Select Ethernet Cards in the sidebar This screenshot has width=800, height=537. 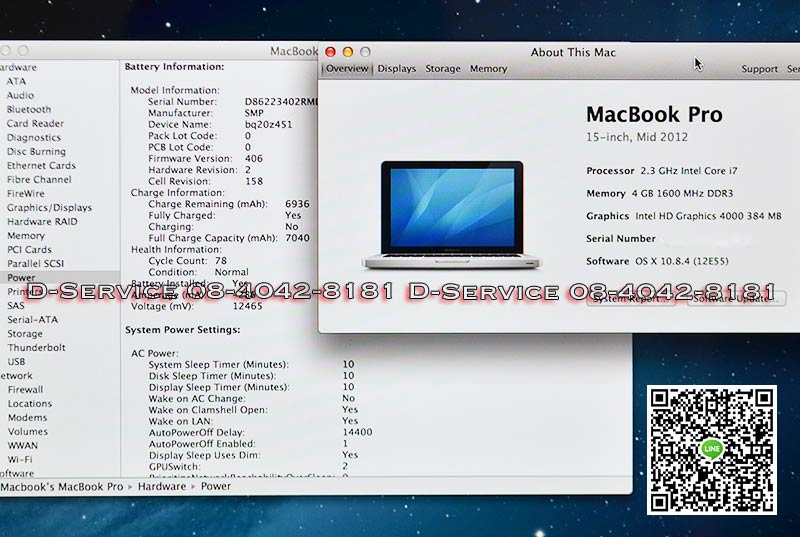pyautogui.click(x=41, y=165)
